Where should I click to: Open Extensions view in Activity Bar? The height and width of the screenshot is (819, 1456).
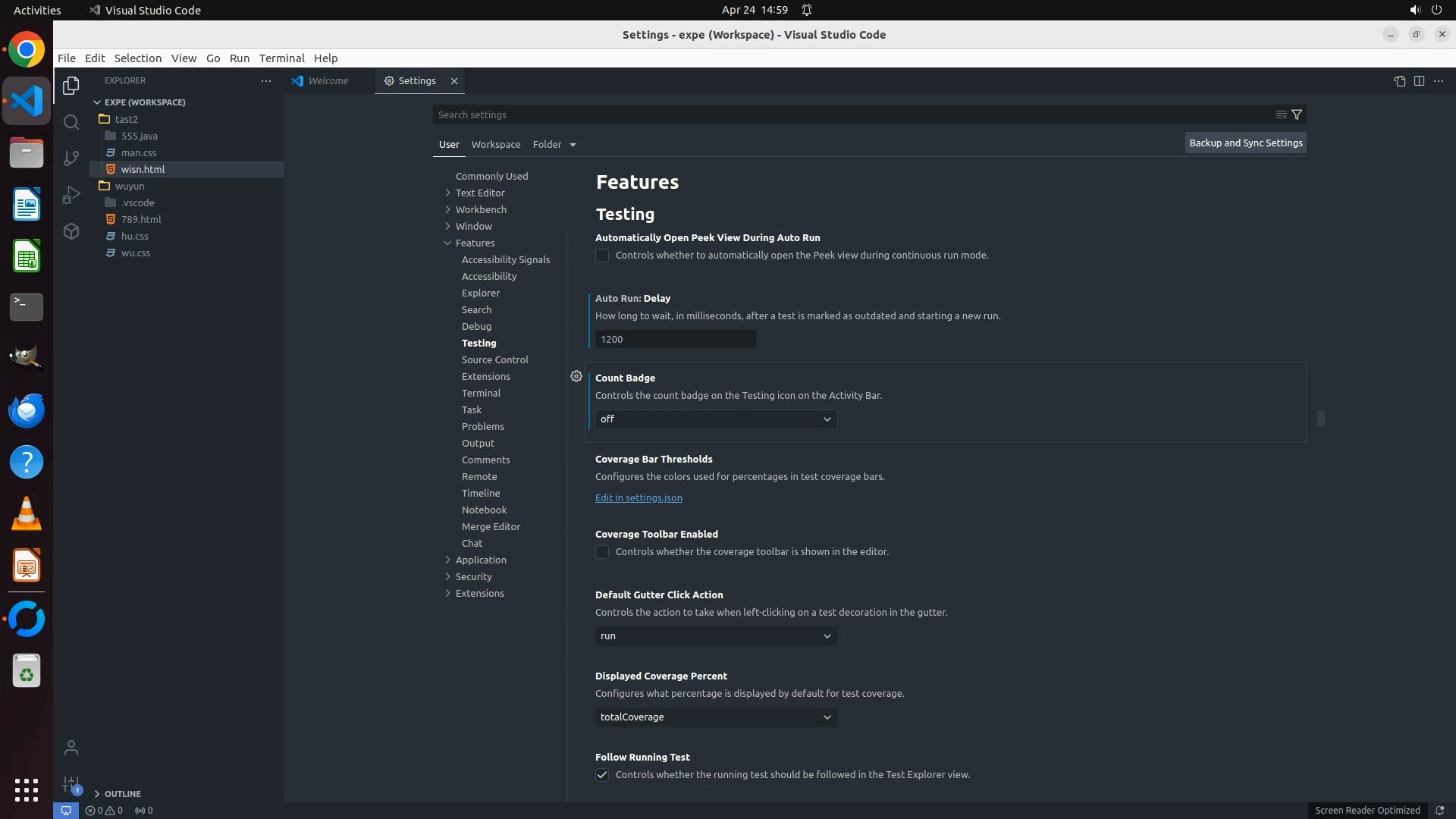pos(71,231)
